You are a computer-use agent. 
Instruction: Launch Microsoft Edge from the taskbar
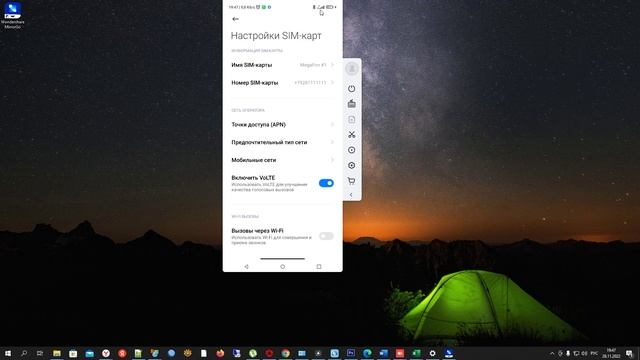coord(367,353)
